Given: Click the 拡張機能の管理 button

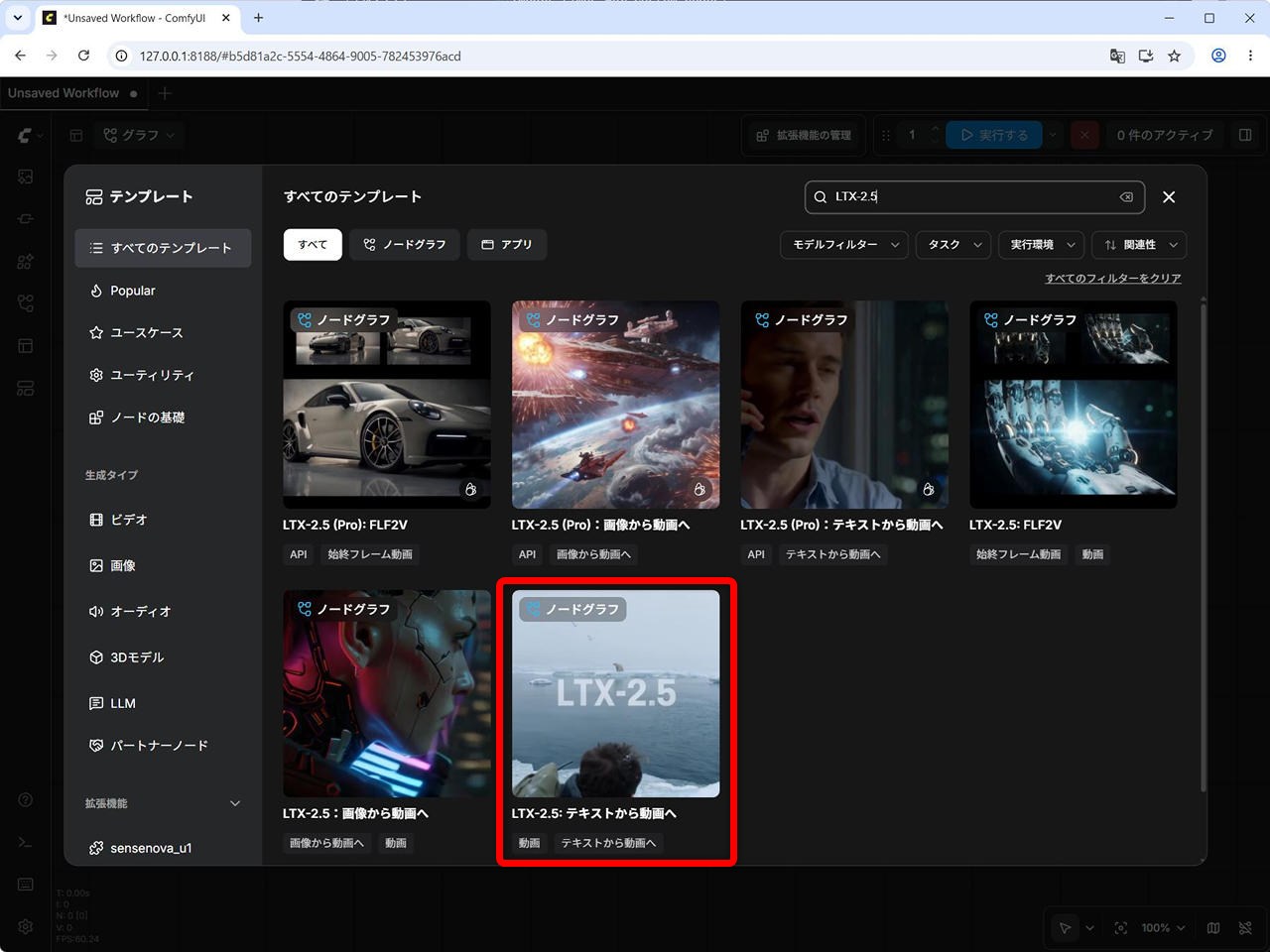Looking at the screenshot, I should point(805,135).
